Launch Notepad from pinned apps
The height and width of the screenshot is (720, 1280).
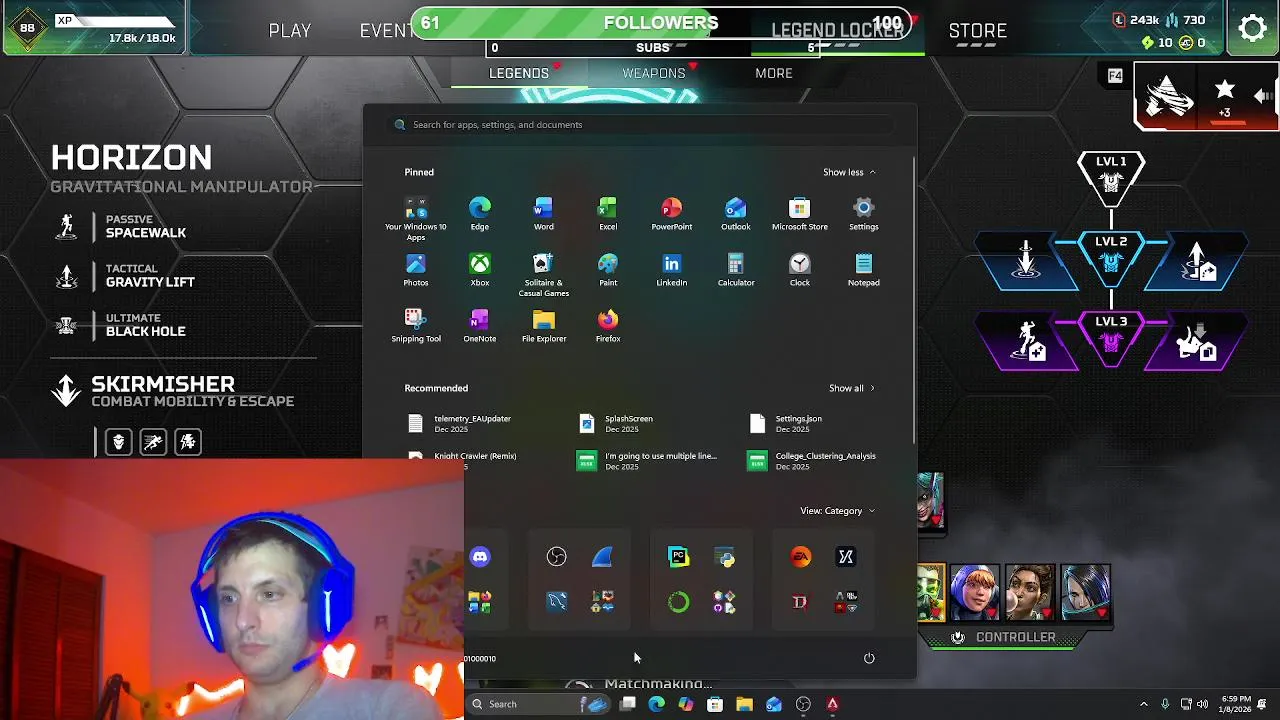pos(863,269)
